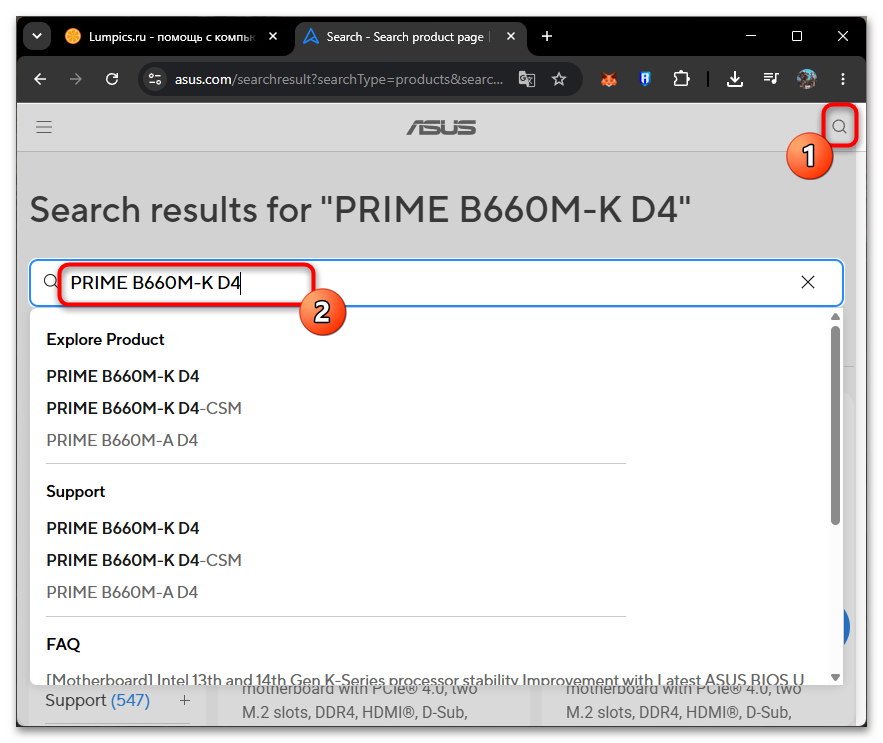Open the ASUS hamburger menu
The width and height of the screenshot is (883, 743).
[44, 127]
